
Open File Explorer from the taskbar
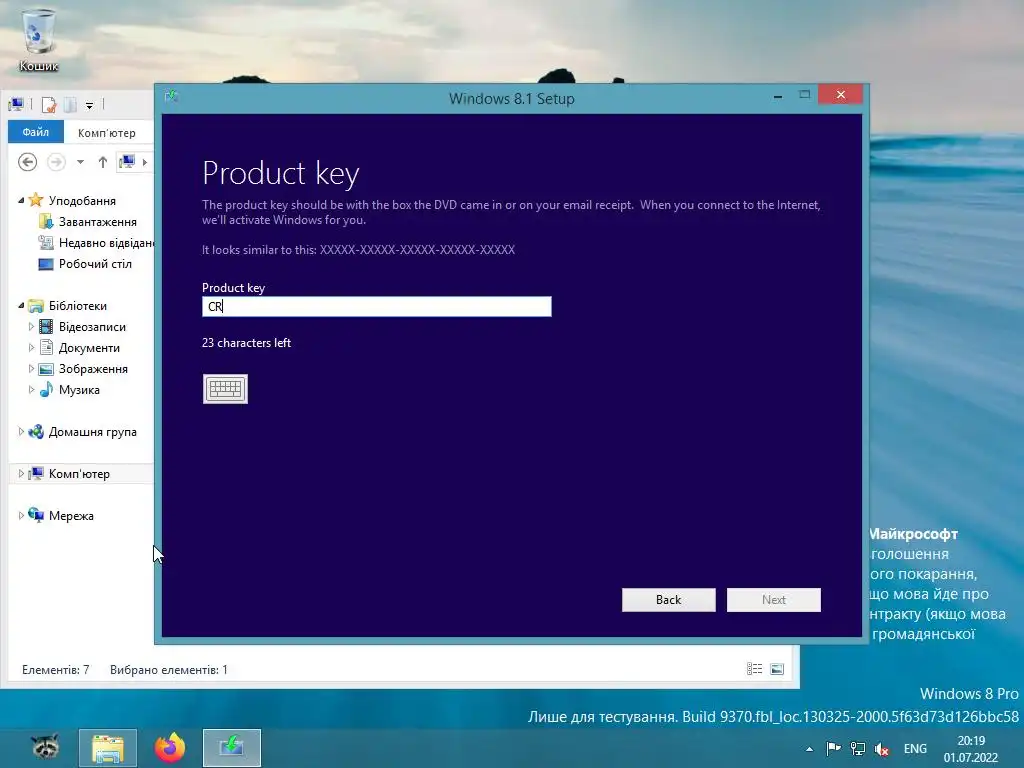coord(108,748)
